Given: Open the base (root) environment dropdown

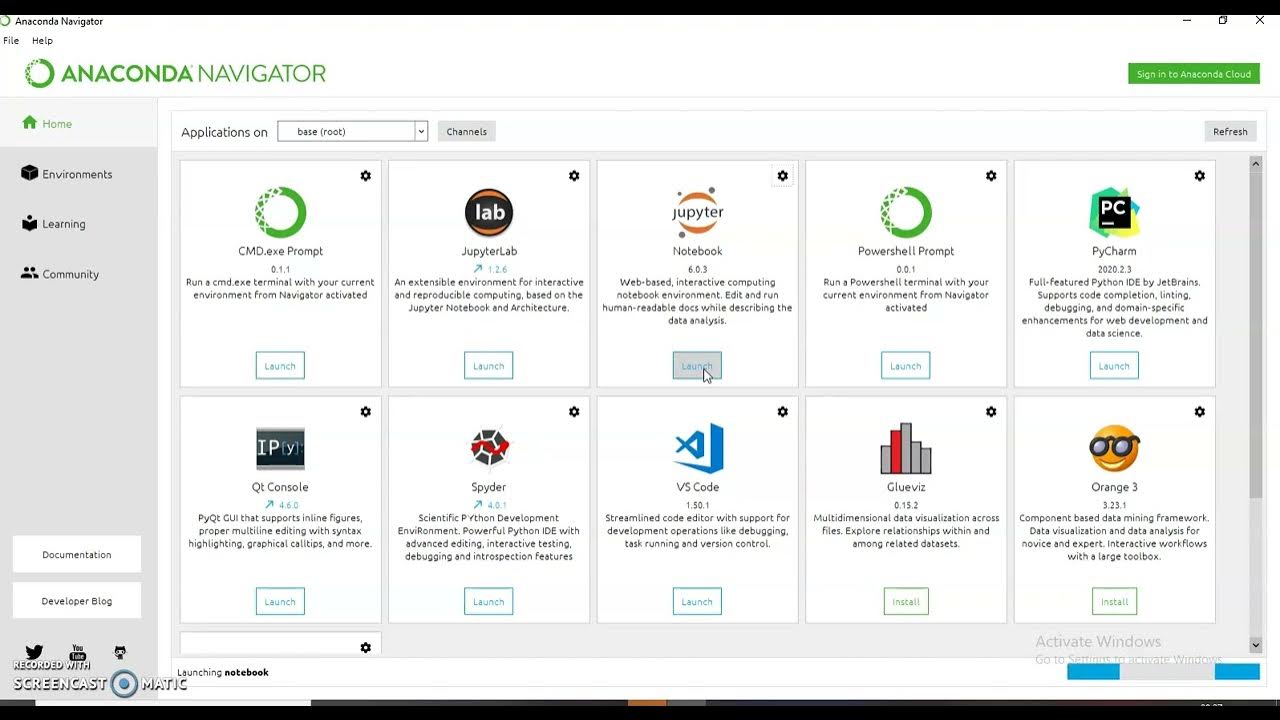Looking at the screenshot, I should coord(352,131).
